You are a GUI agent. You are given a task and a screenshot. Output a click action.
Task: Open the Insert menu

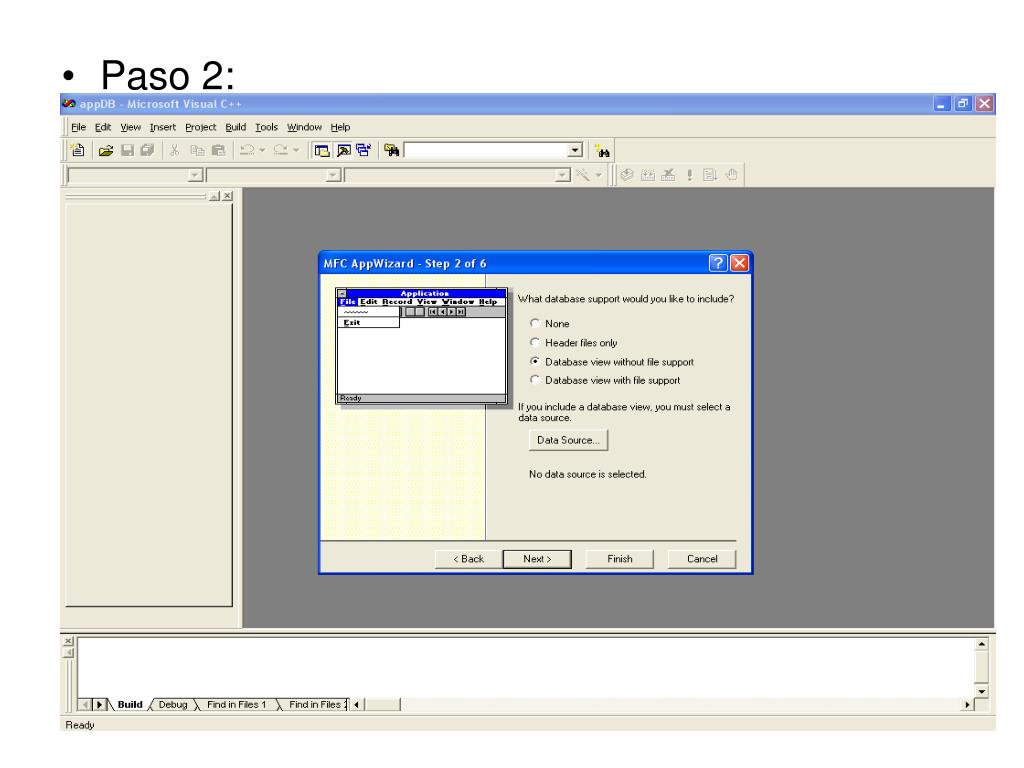(x=163, y=127)
